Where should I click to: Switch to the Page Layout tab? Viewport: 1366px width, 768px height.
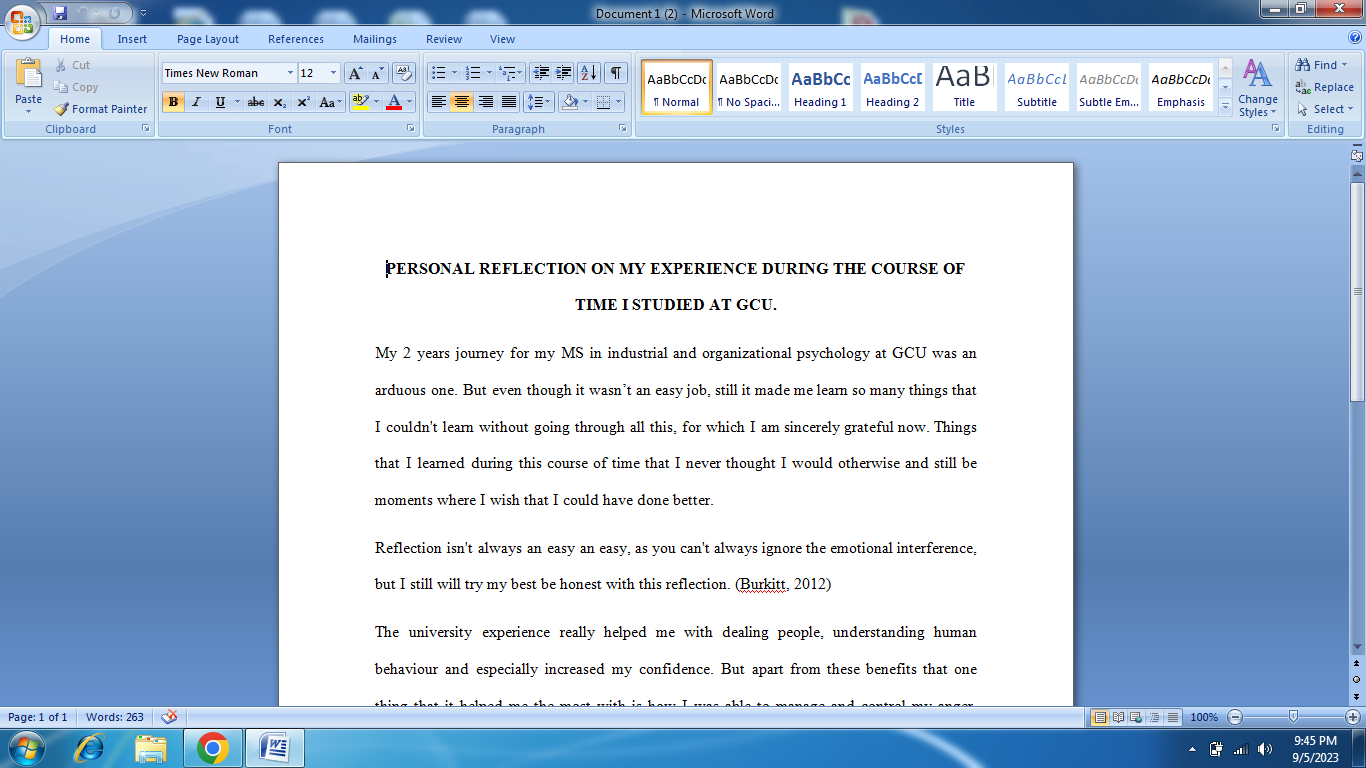click(x=208, y=39)
